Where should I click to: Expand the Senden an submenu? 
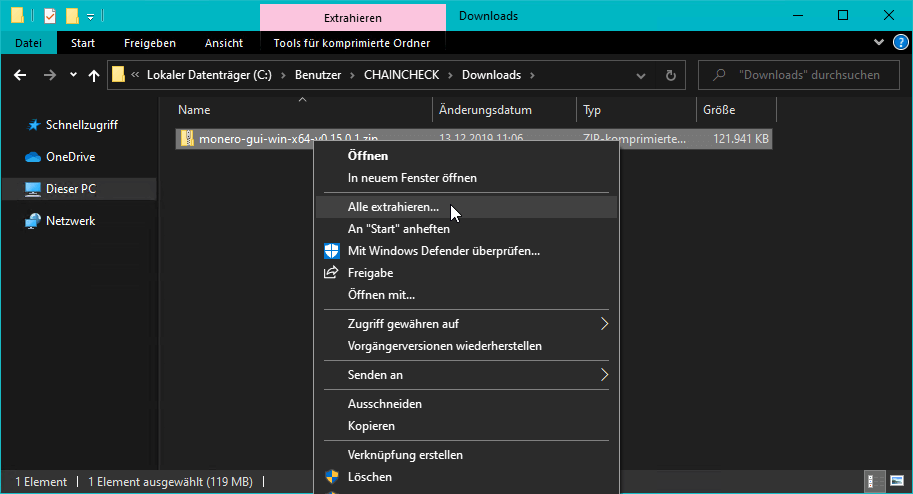point(466,375)
